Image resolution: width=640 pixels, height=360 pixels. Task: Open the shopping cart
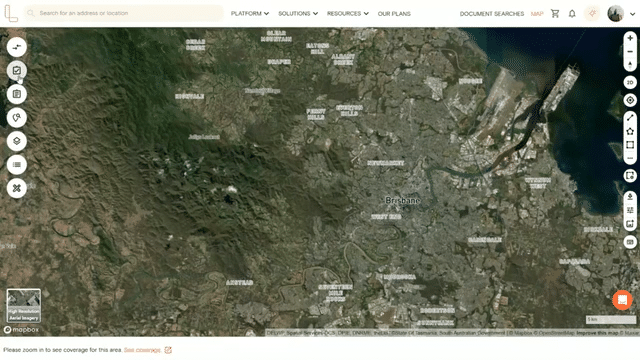tap(555, 13)
